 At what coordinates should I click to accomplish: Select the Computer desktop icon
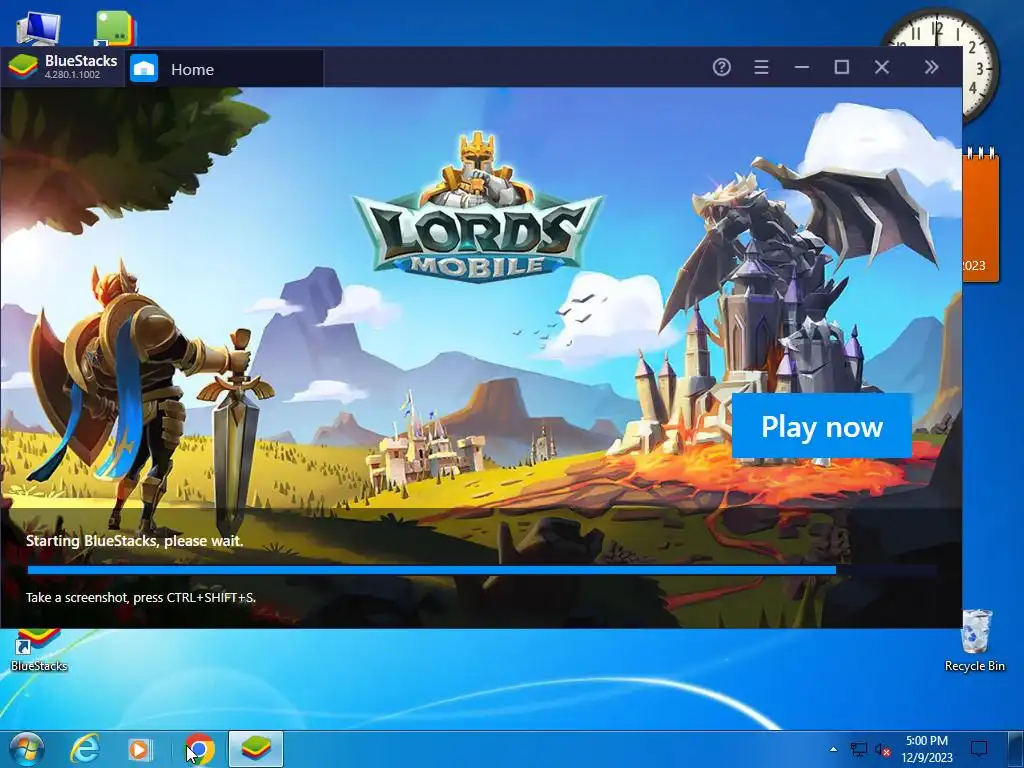coord(38,29)
